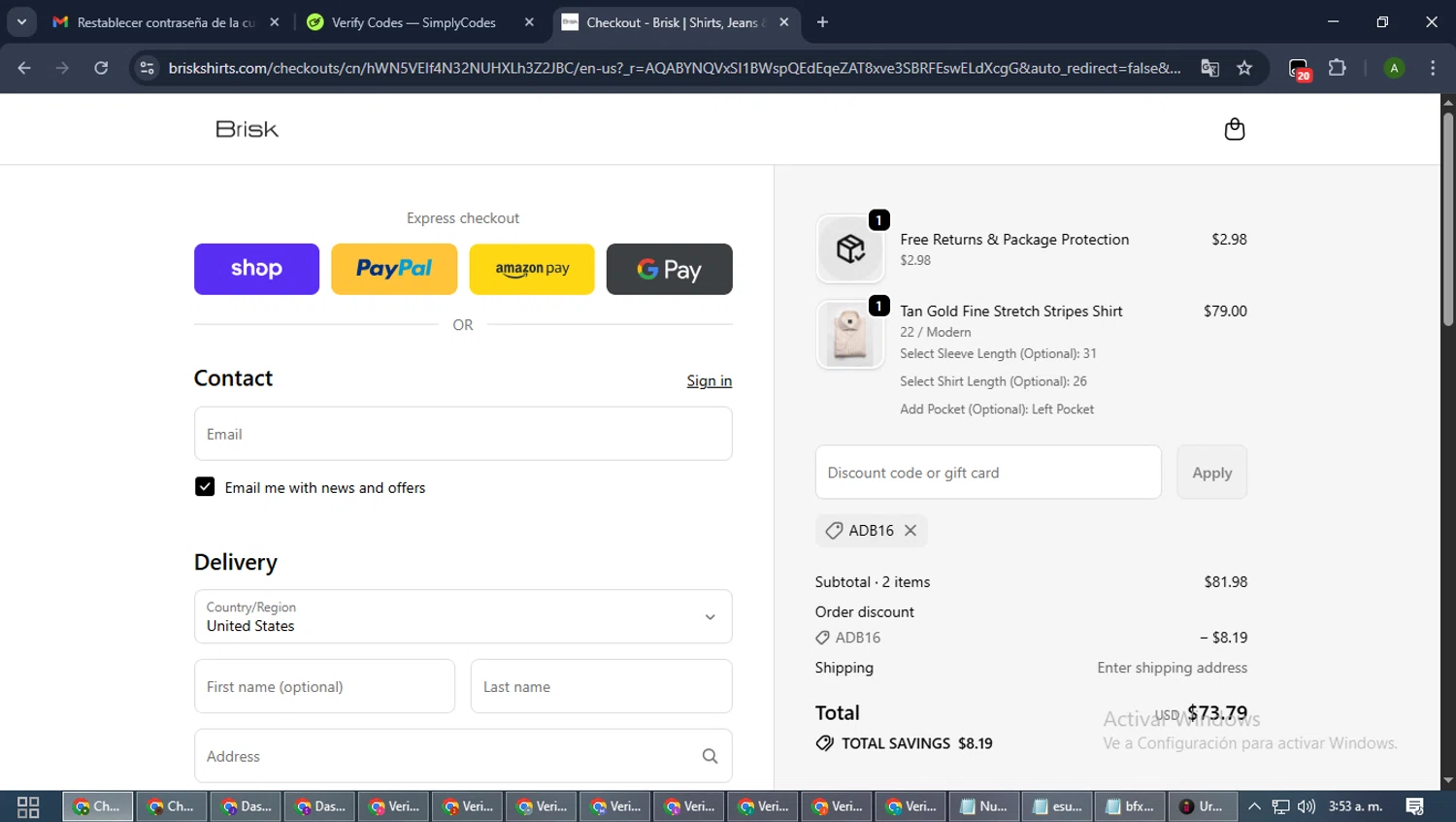Open a new browser tab

(x=823, y=22)
